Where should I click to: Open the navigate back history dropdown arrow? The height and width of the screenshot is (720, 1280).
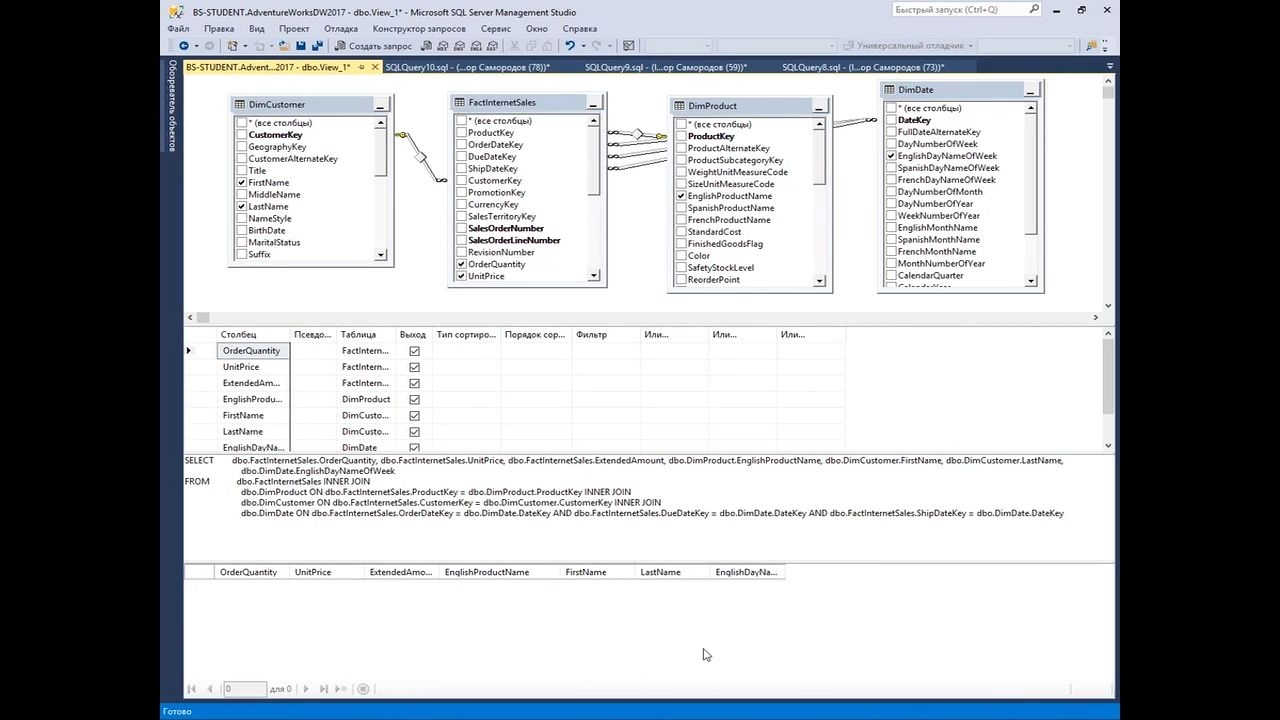tap(195, 46)
